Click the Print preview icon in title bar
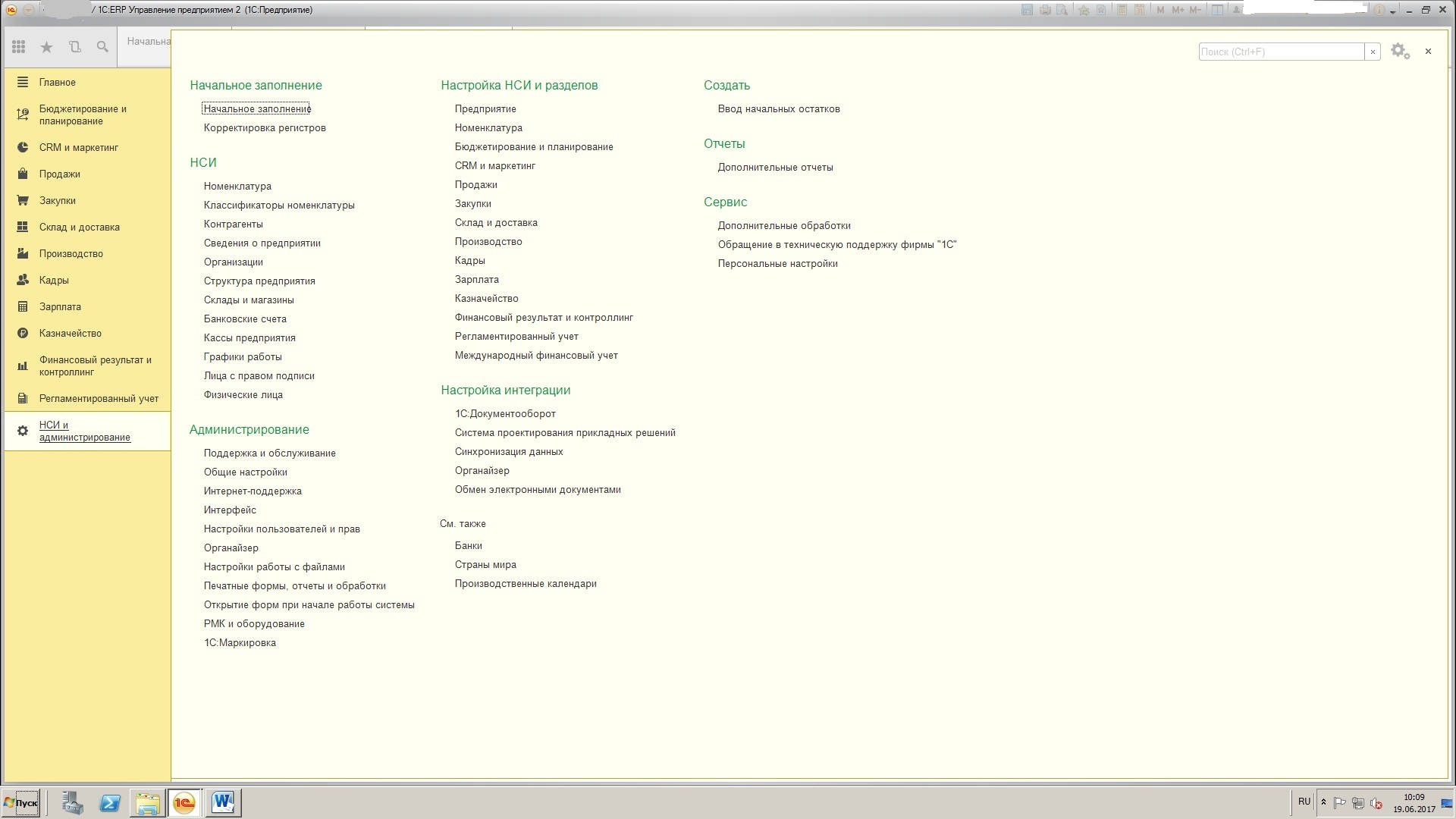 [x=1062, y=10]
